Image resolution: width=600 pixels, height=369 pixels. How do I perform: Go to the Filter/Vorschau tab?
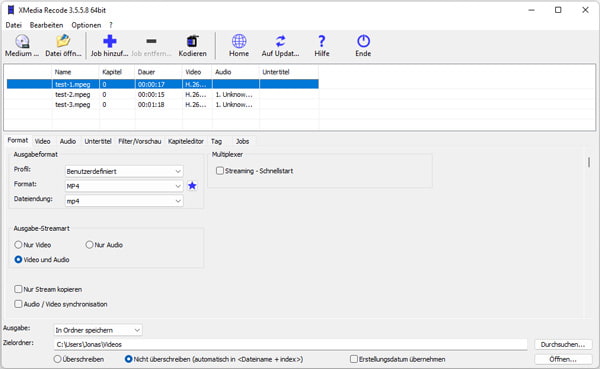click(140, 141)
